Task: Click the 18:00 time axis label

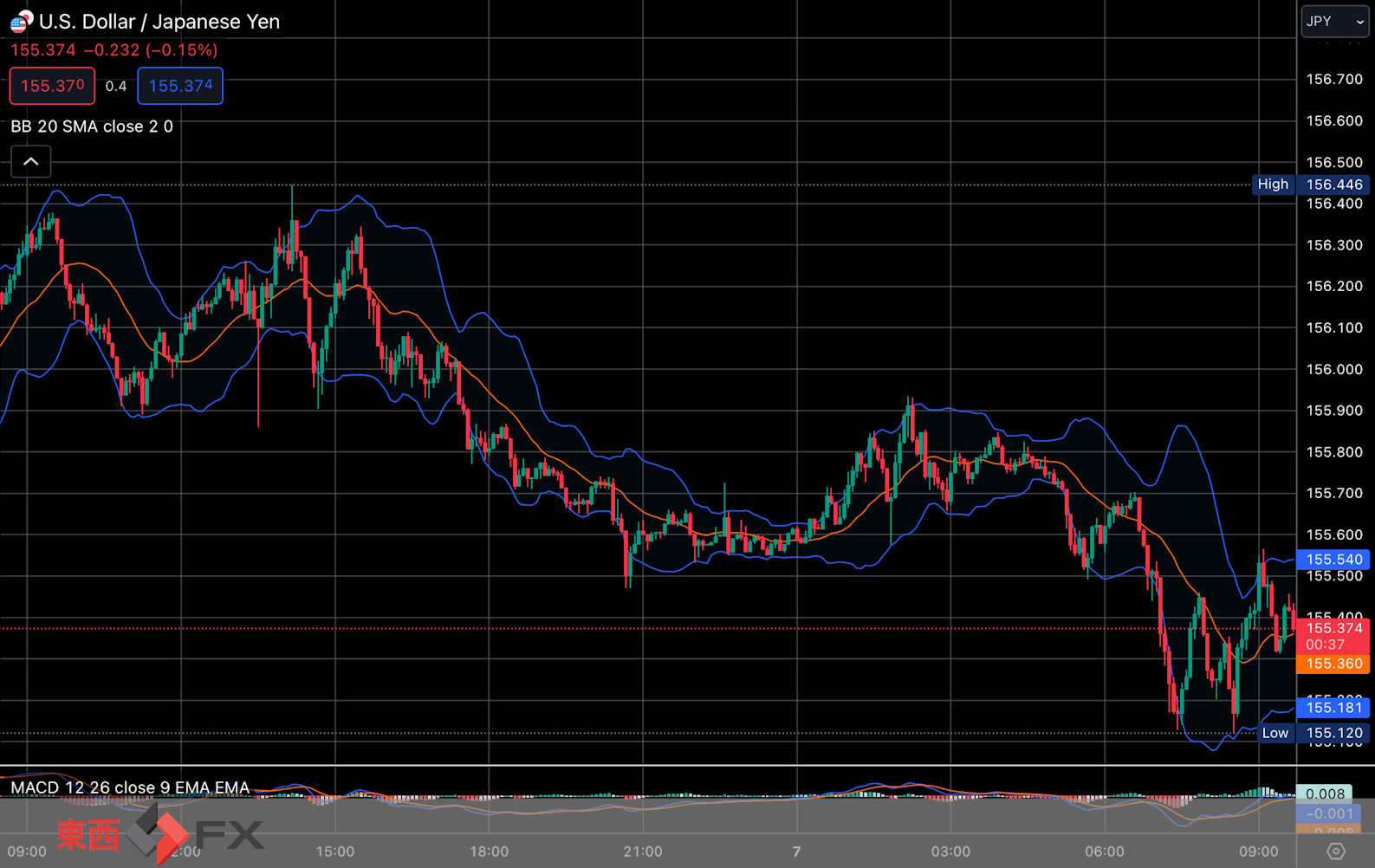Action: [489, 852]
